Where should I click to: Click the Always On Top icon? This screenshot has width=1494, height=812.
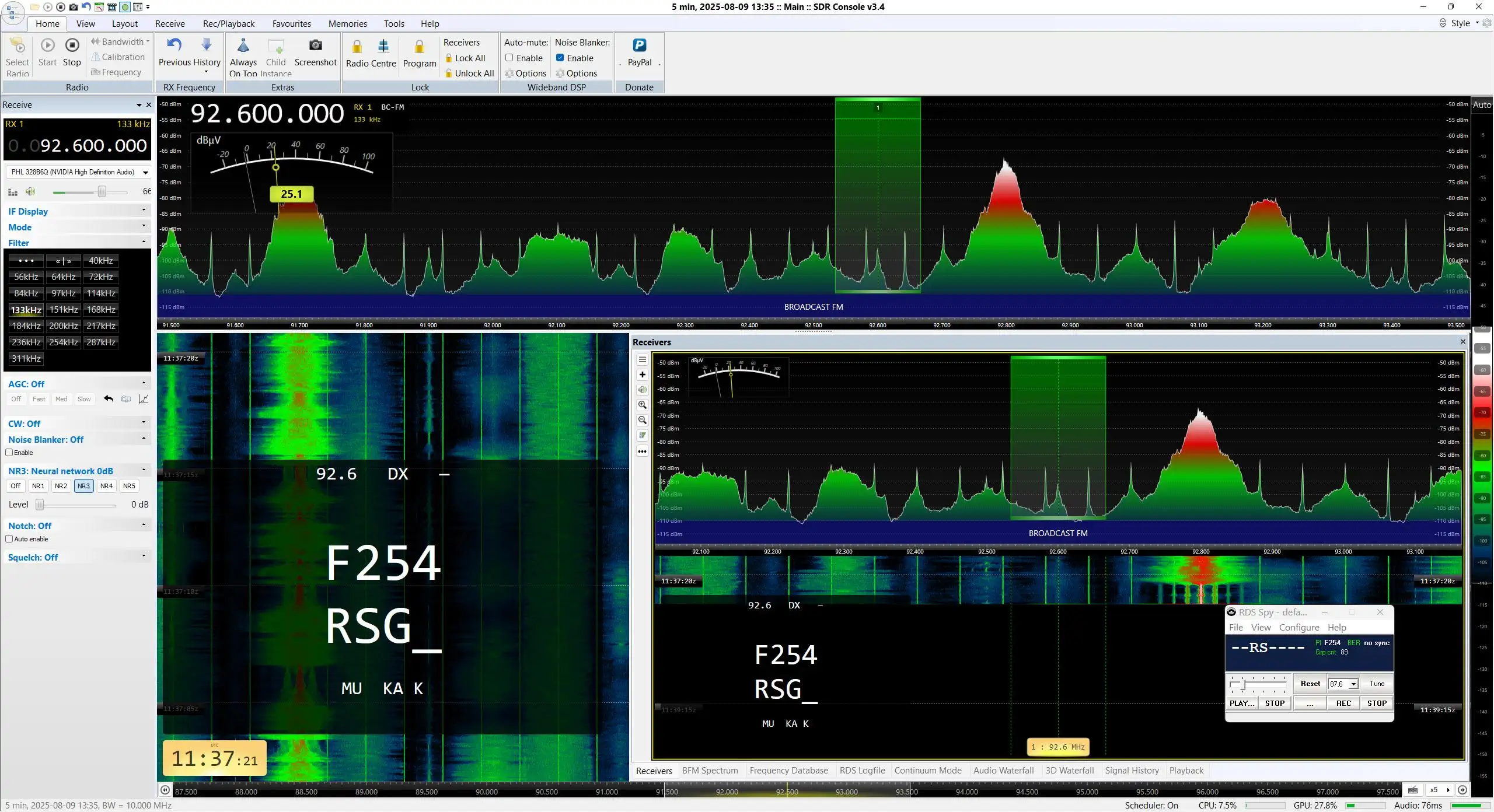243,45
